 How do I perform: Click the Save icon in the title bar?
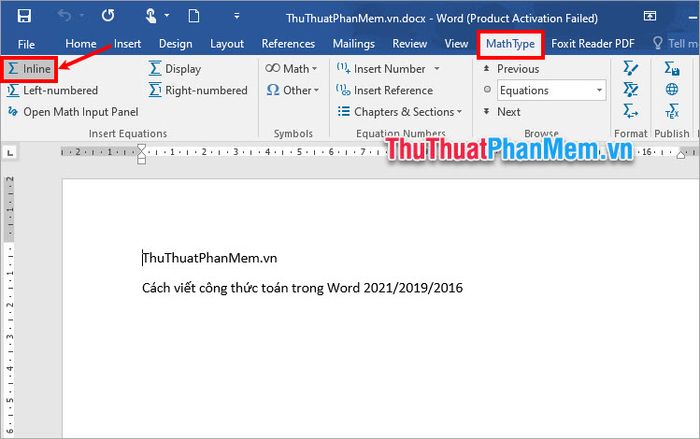pos(24,16)
